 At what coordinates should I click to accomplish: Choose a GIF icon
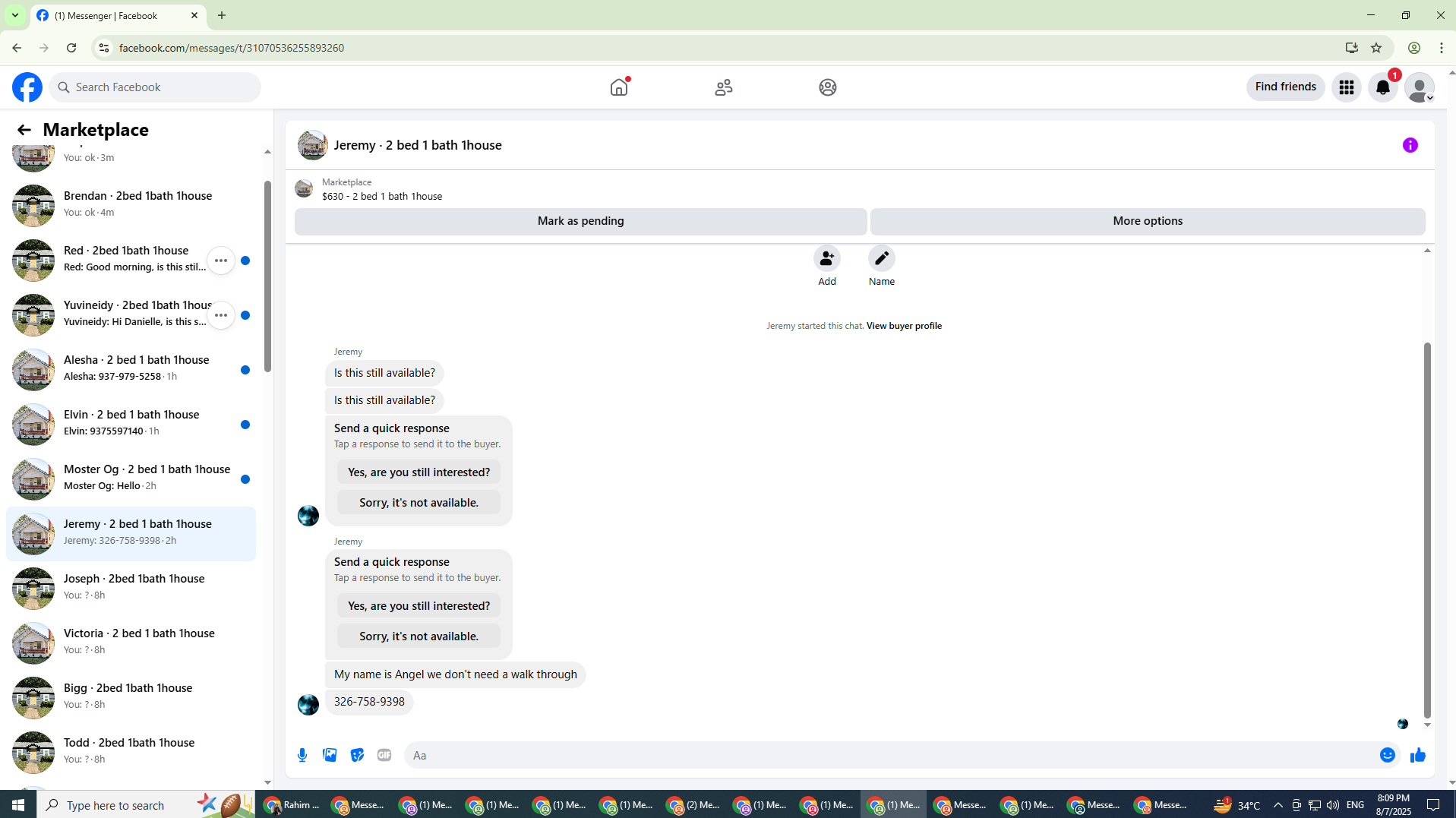pos(384,755)
